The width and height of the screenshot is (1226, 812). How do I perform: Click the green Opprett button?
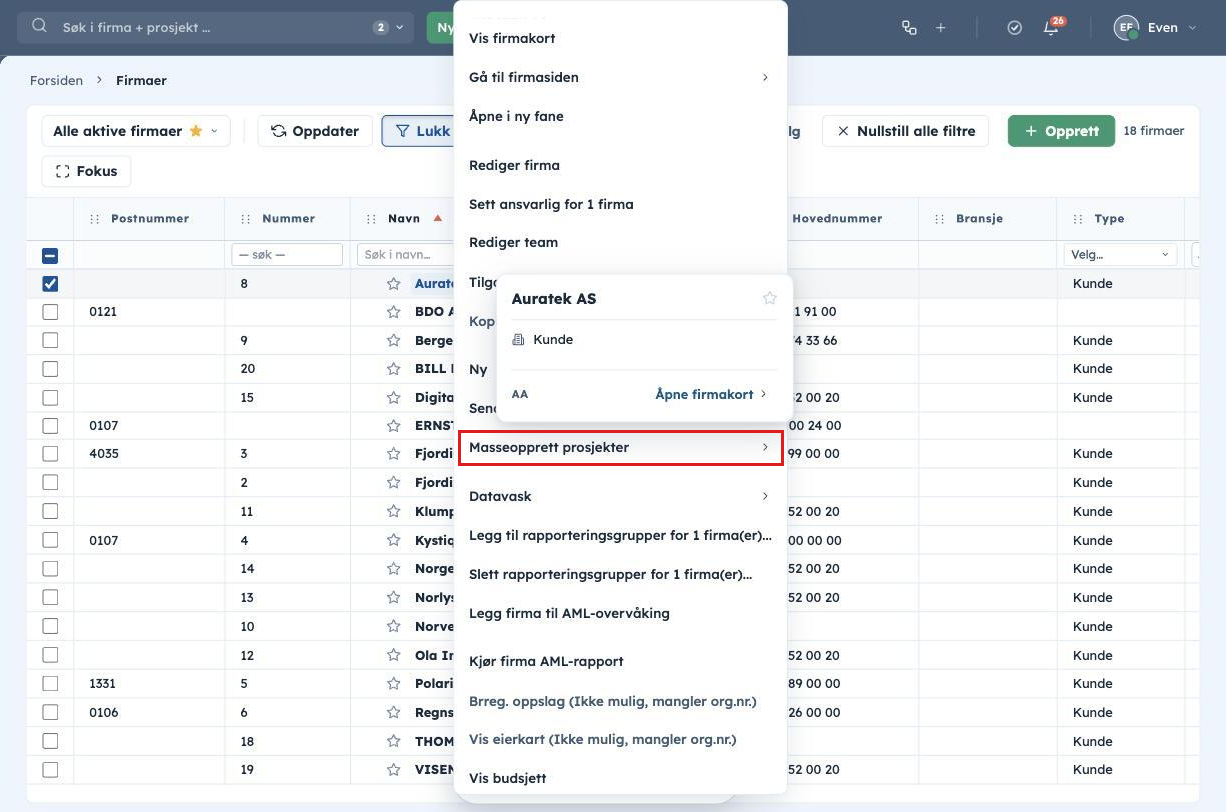point(1061,131)
